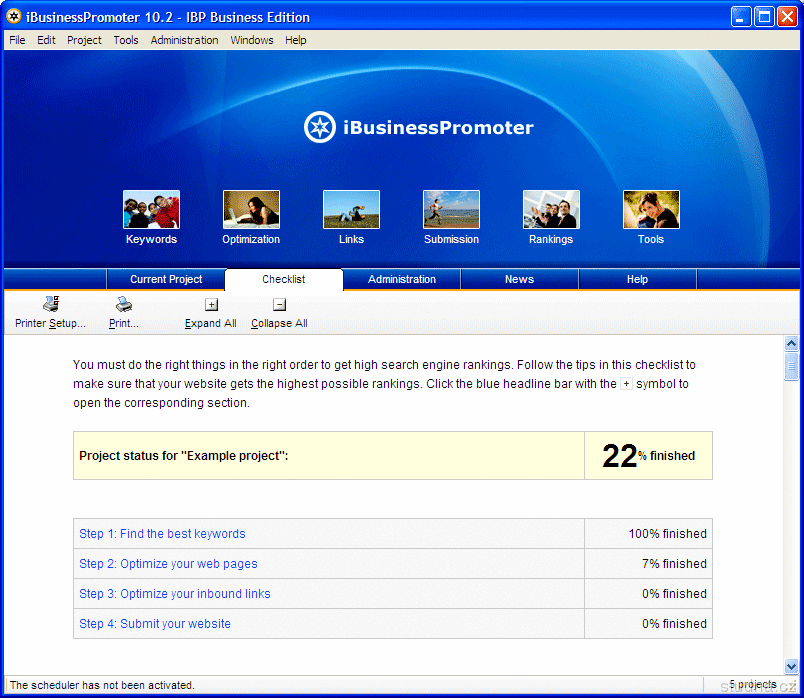The height and width of the screenshot is (698, 804).
Task: Open the Submission module icon
Action: click(x=451, y=210)
